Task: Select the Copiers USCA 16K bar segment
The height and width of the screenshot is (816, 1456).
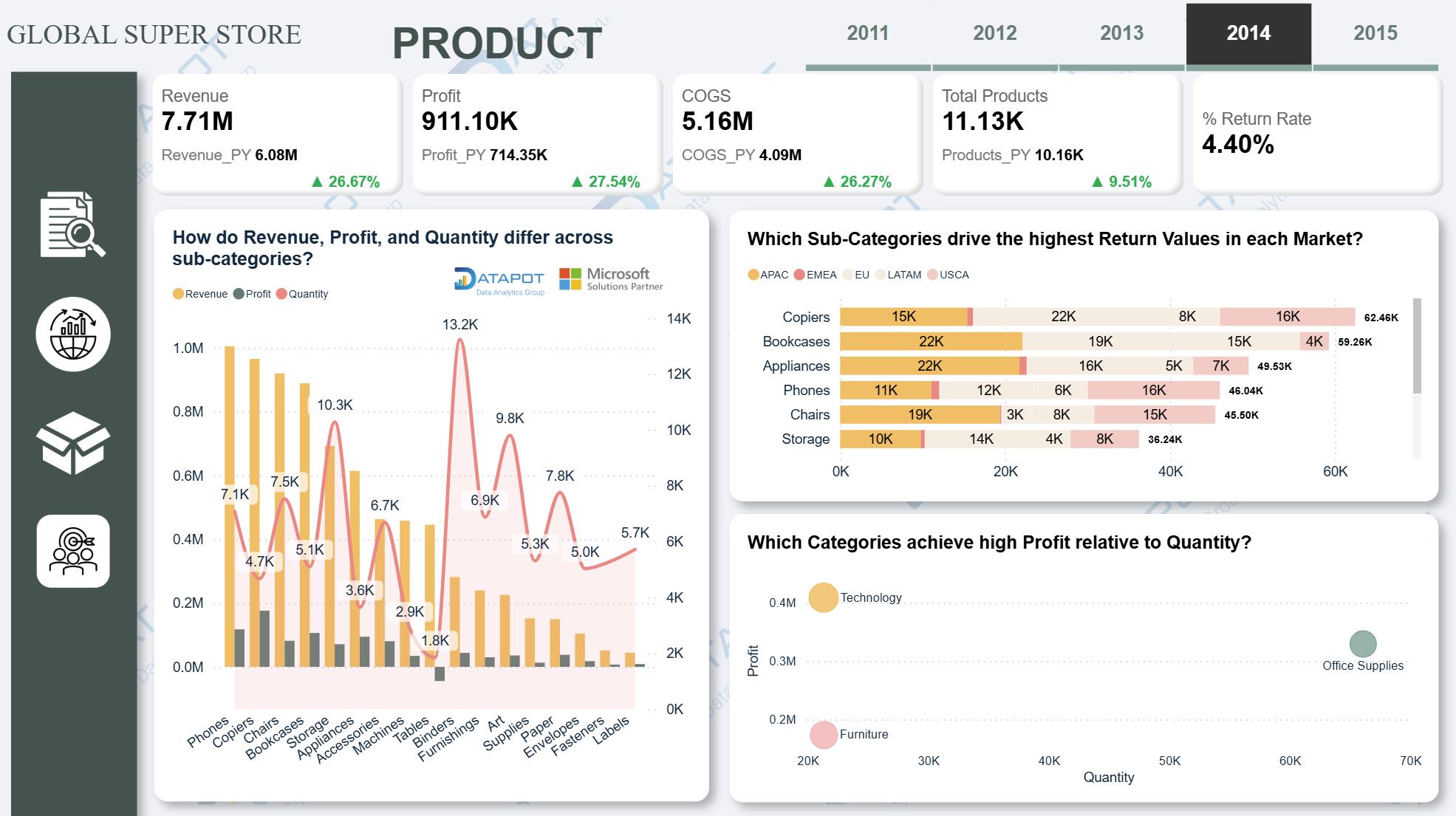Action: (x=1288, y=317)
